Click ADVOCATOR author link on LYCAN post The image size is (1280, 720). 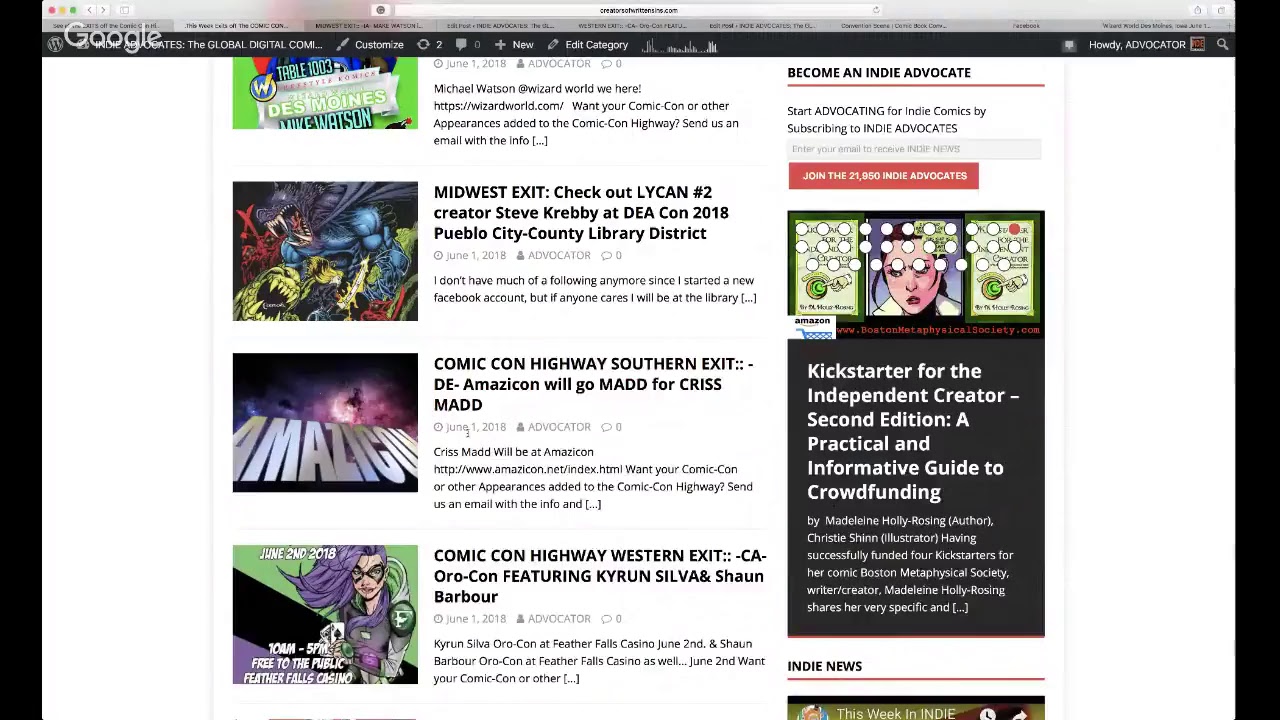pyautogui.click(x=559, y=256)
